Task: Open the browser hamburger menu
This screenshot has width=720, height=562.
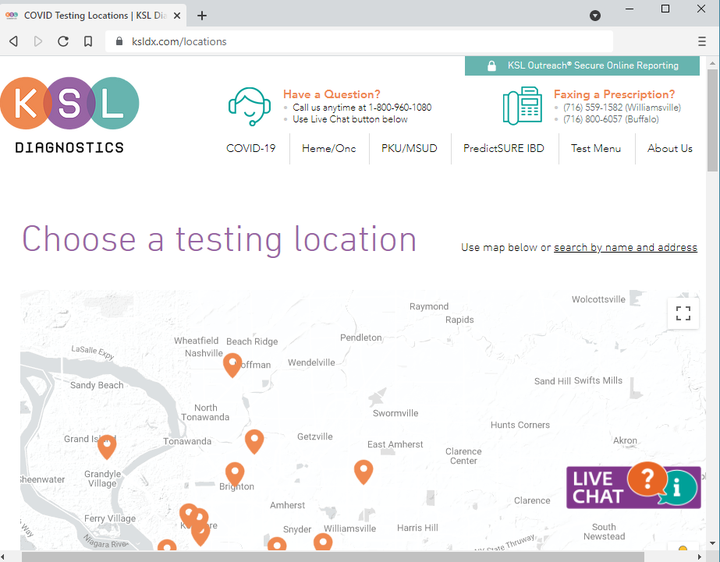Action: [x=702, y=41]
